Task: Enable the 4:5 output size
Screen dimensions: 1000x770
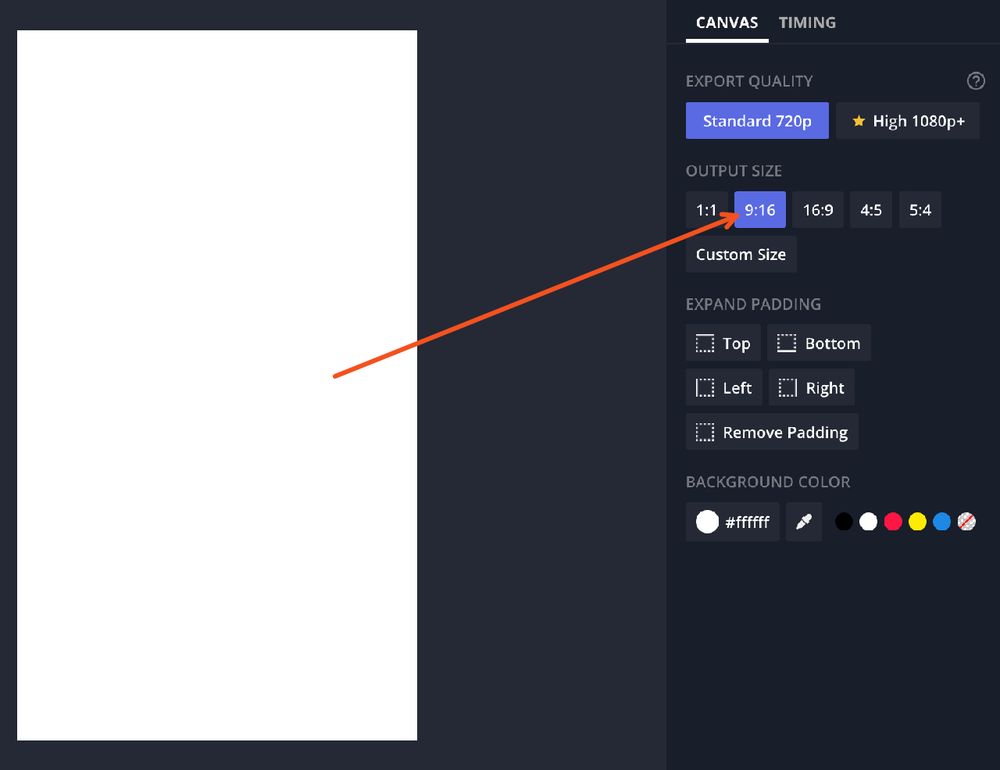Action: coord(870,210)
